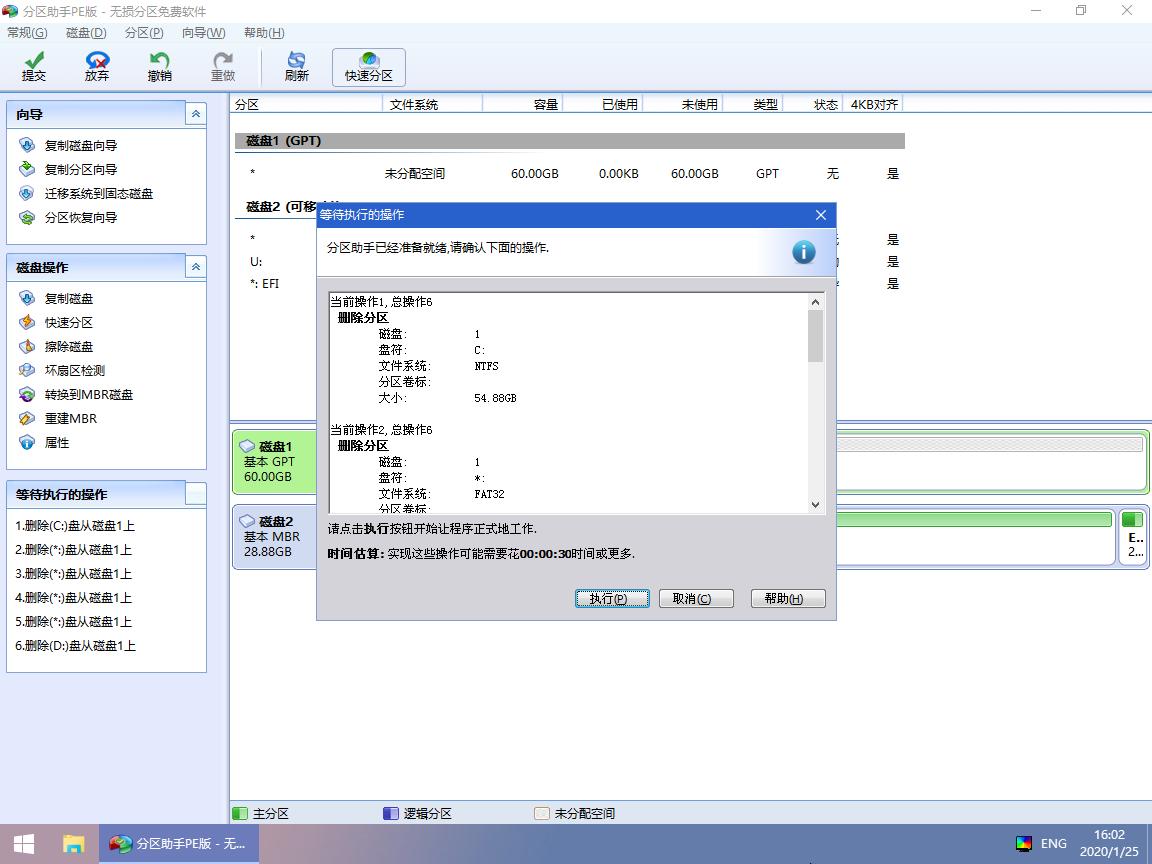Viewport: 1152px width, 864px height.
Task: Collapse the 向导 panel
Action: pyautogui.click(x=195, y=113)
